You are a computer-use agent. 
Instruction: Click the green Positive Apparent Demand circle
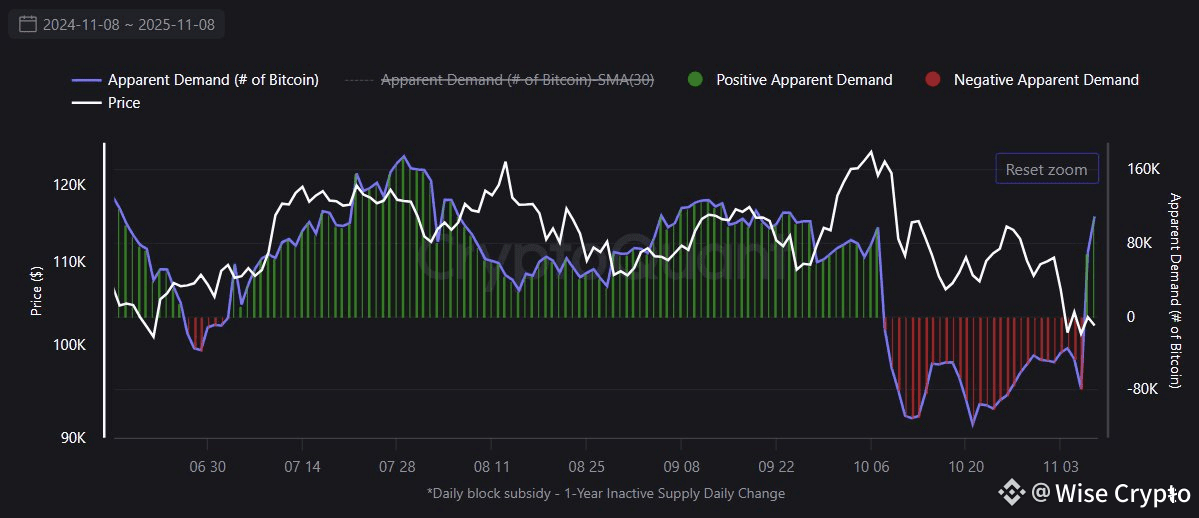tap(696, 80)
